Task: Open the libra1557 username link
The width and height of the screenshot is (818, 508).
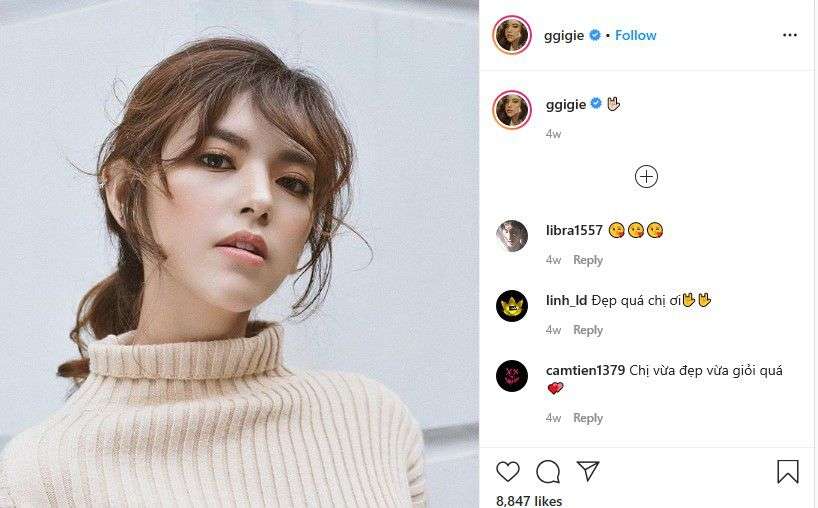Action: (x=574, y=231)
